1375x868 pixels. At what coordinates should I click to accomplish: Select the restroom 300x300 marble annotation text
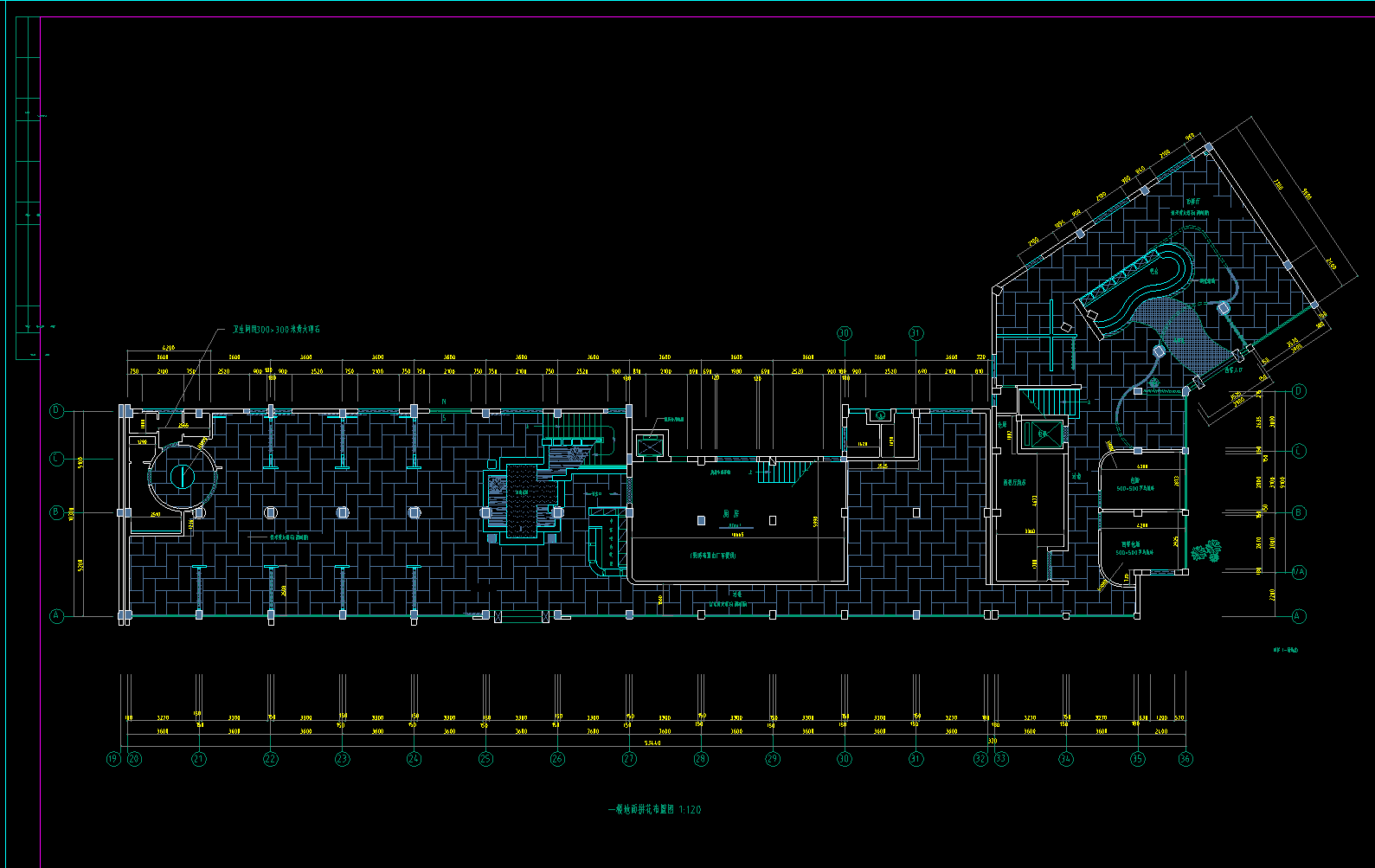[277, 330]
